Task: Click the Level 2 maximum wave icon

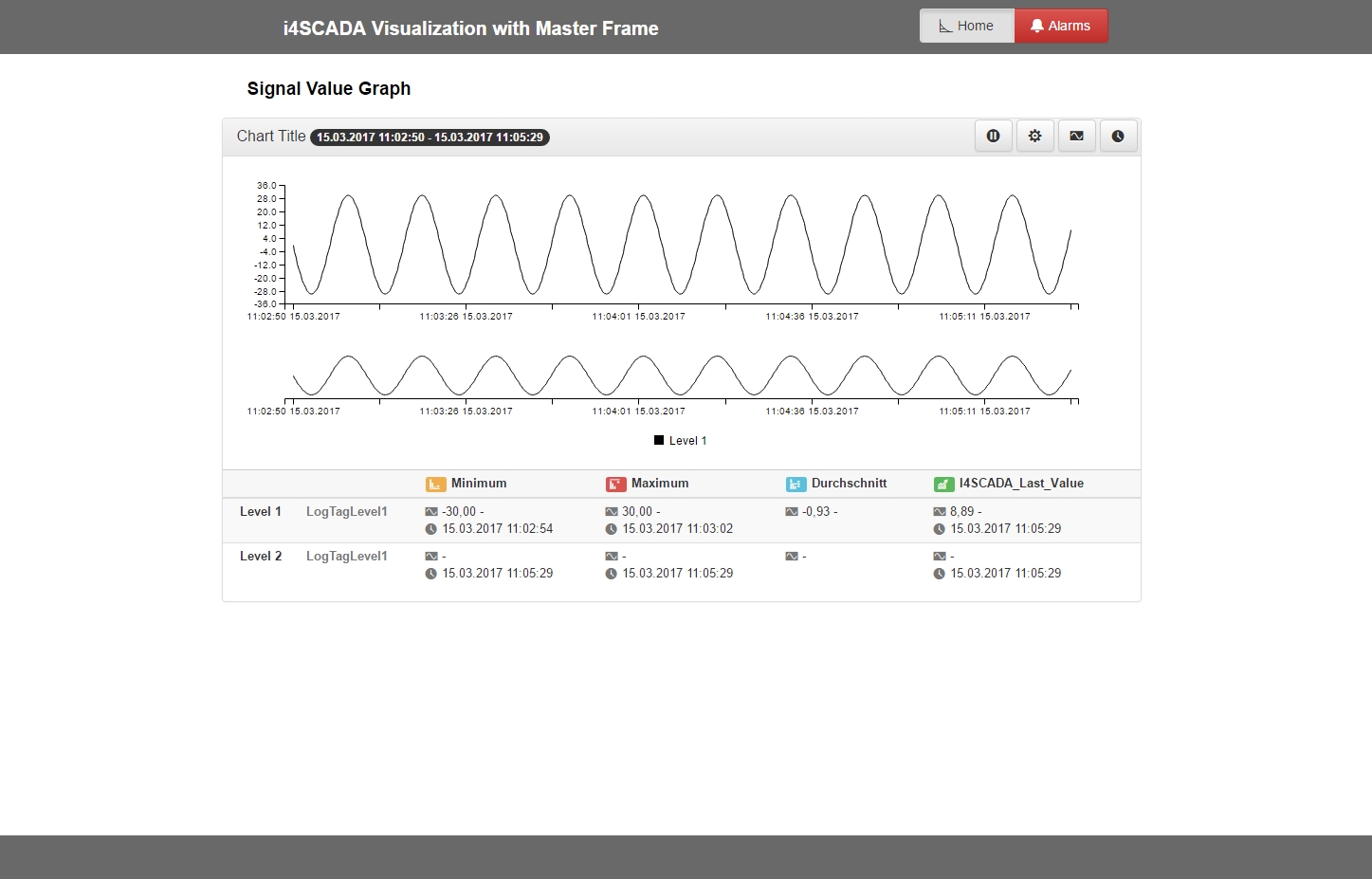Action: click(612, 557)
